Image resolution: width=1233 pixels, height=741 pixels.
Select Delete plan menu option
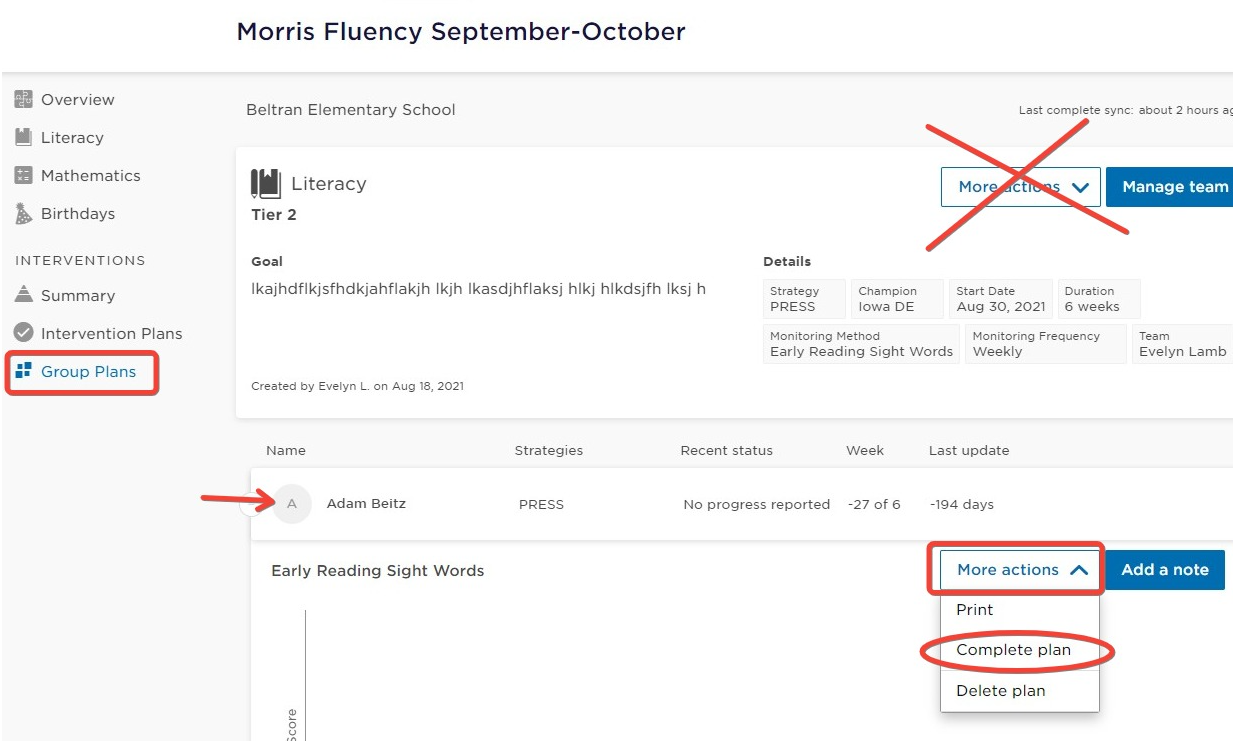pos(1000,691)
